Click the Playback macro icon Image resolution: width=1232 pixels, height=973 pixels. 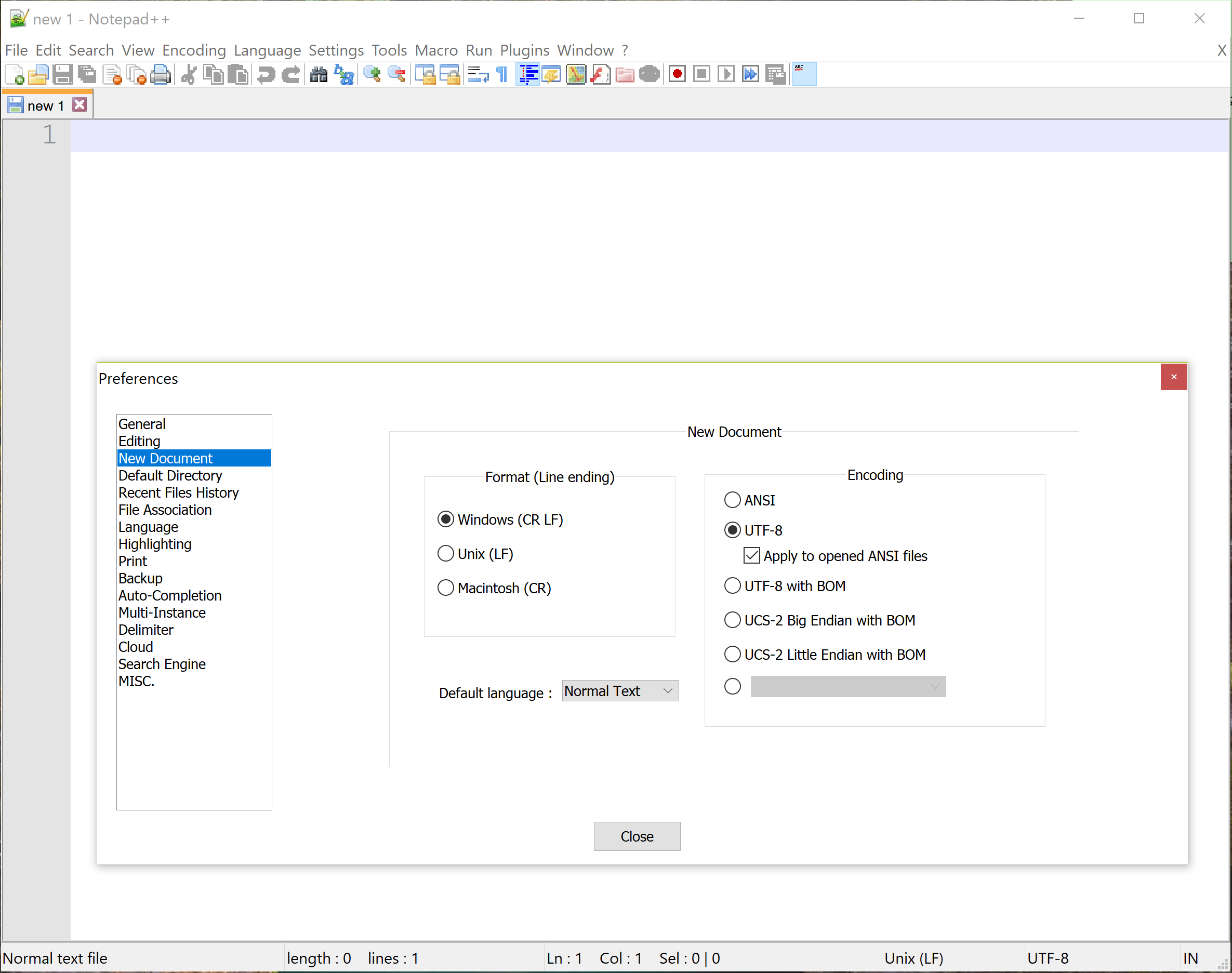[x=726, y=75]
